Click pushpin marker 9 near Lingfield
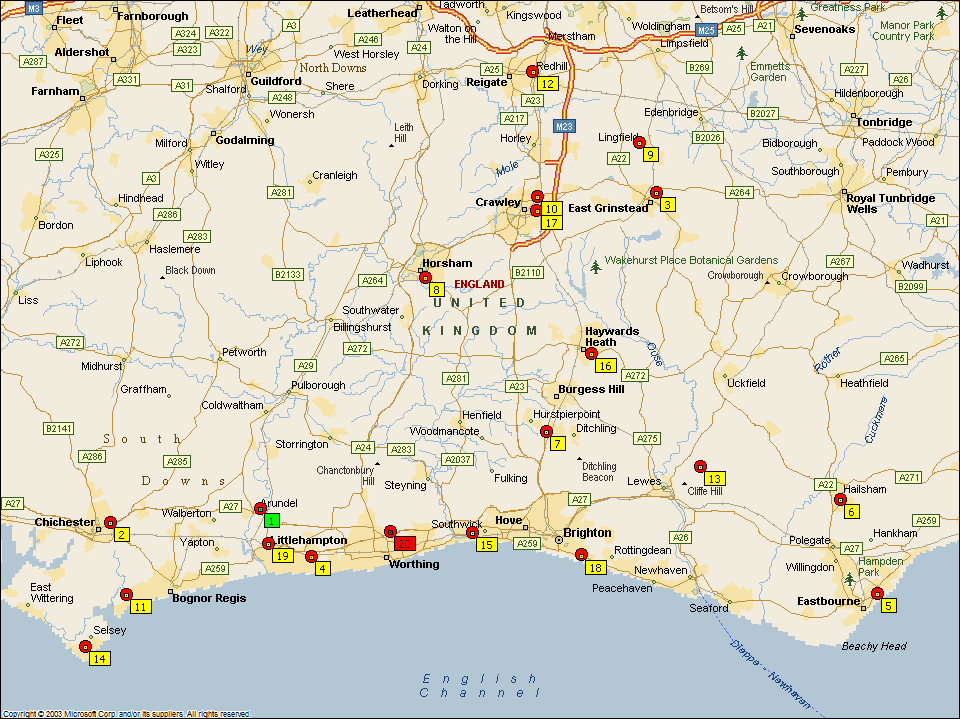Viewport: 960px width, 719px height. (x=650, y=155)
